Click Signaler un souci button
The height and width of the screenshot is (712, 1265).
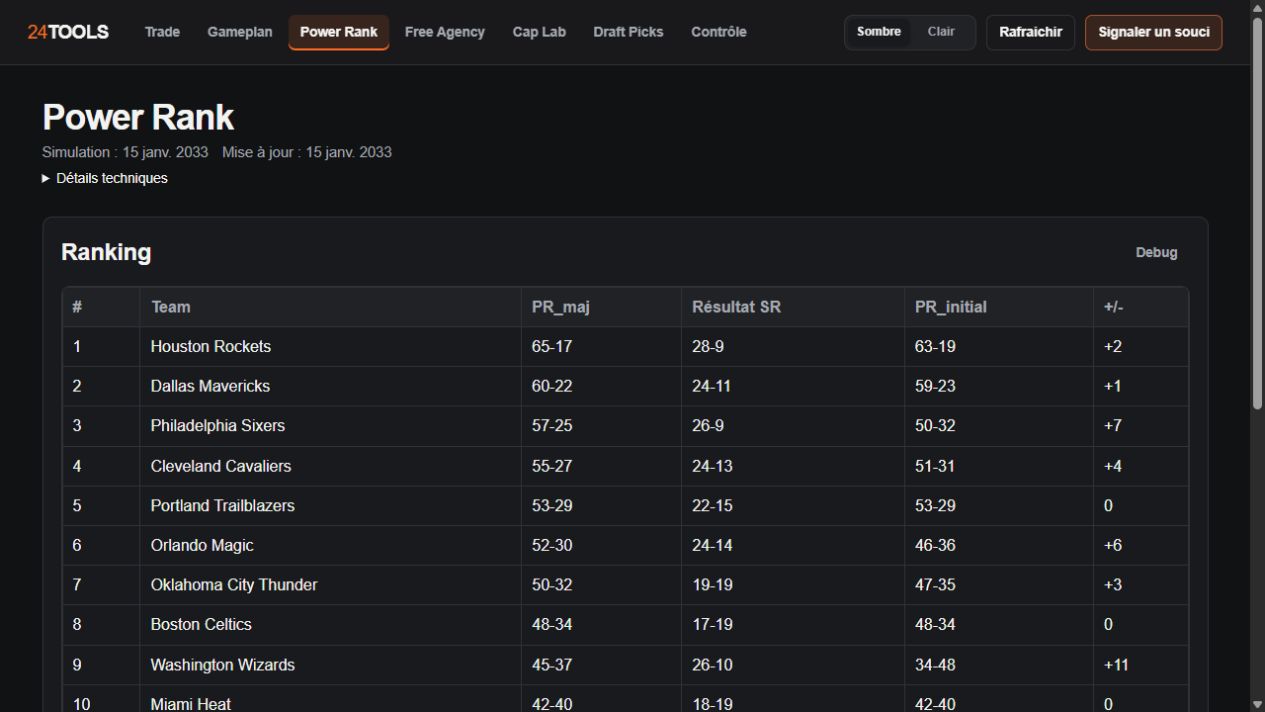pos(1154,32)
